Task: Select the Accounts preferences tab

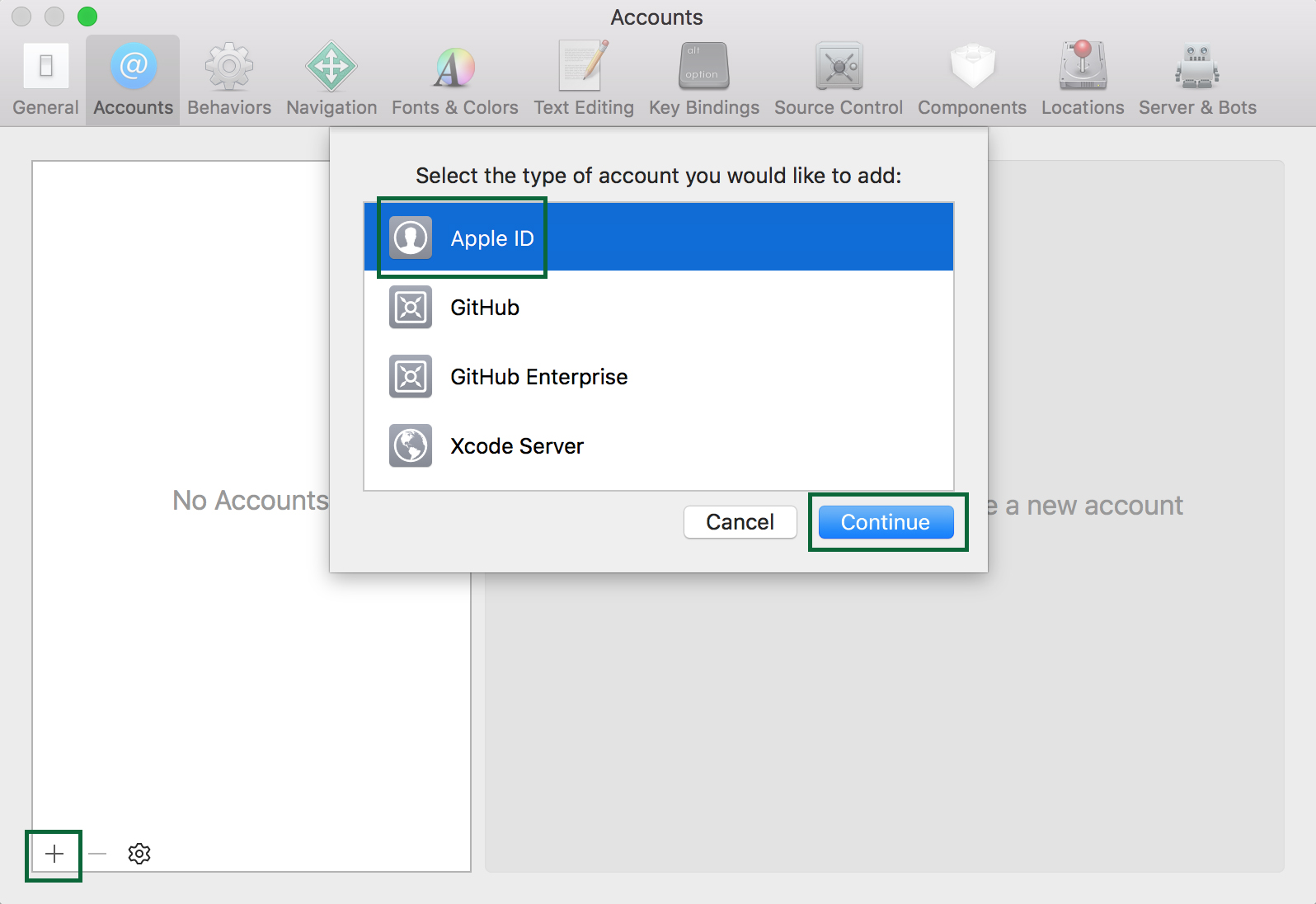Action: coord(133,80)
